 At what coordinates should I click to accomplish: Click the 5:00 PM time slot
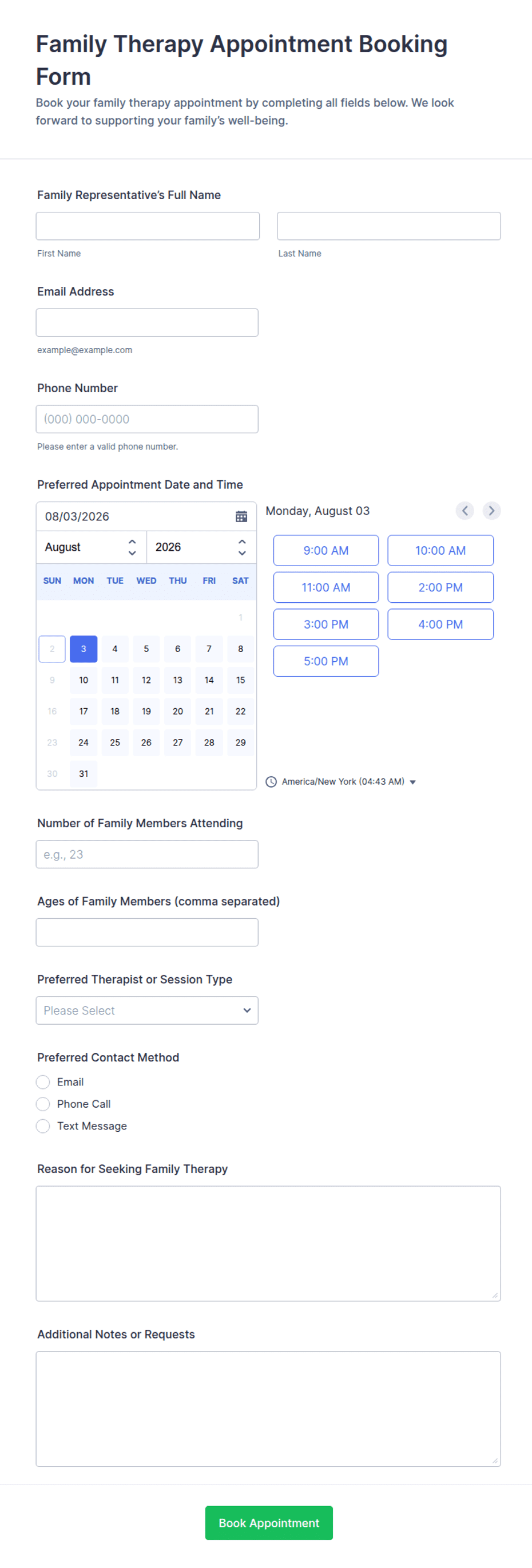[x=326, y=661]
